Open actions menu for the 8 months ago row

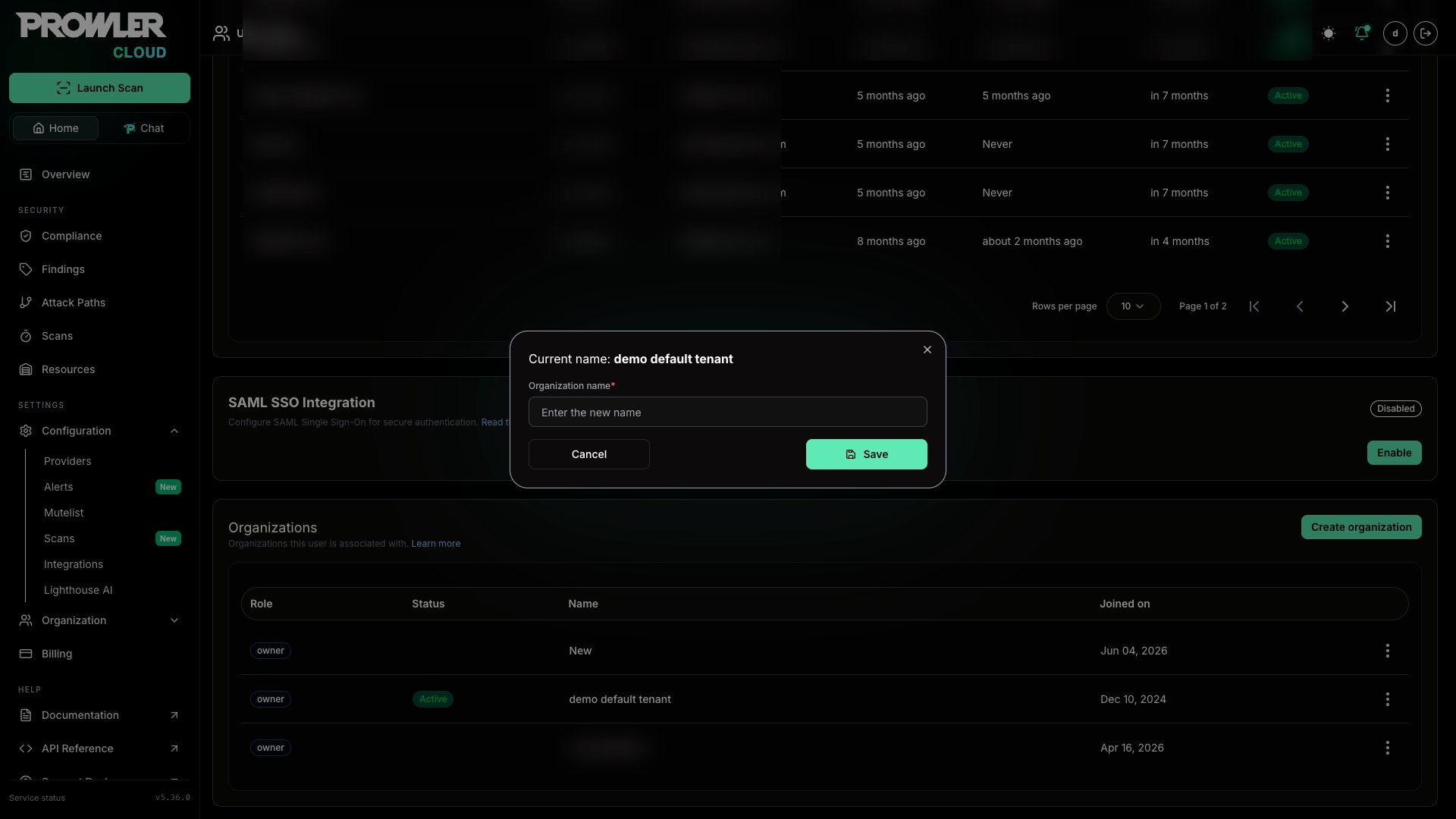pos(1388,241)
